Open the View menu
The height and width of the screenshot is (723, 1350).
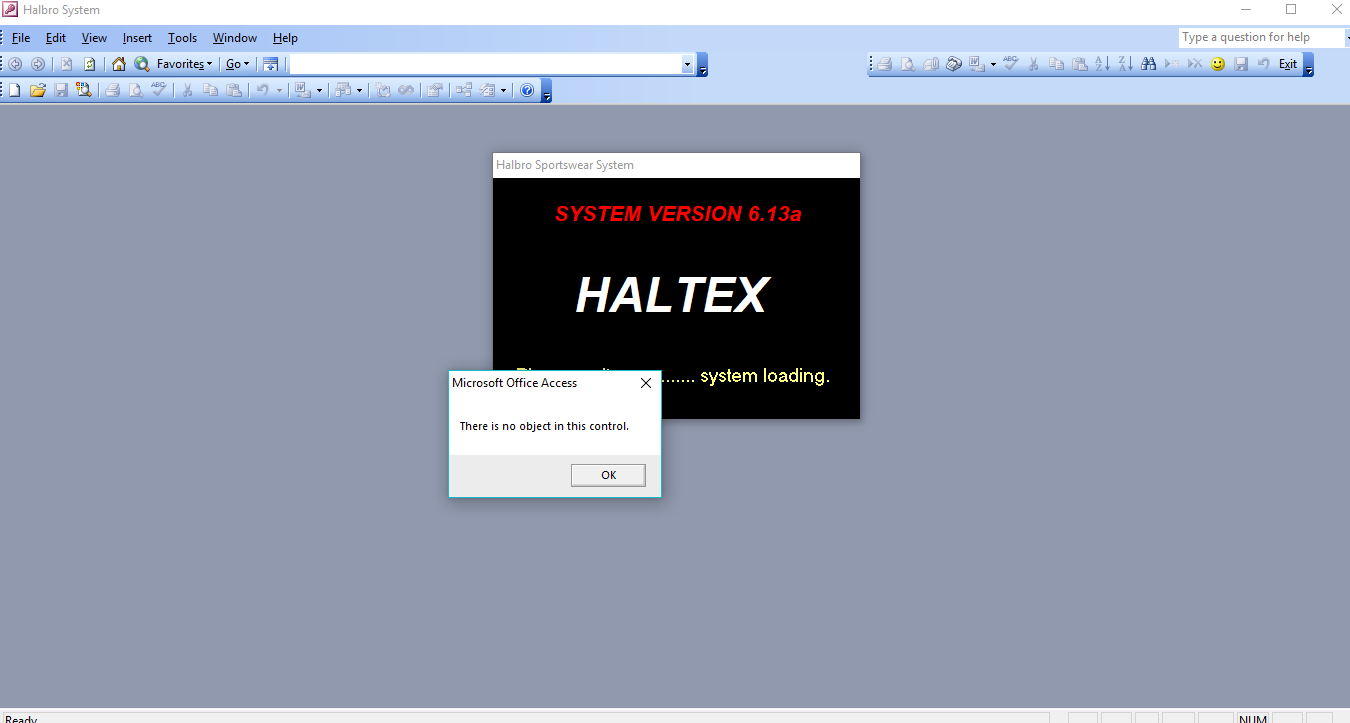click(94, 38)
